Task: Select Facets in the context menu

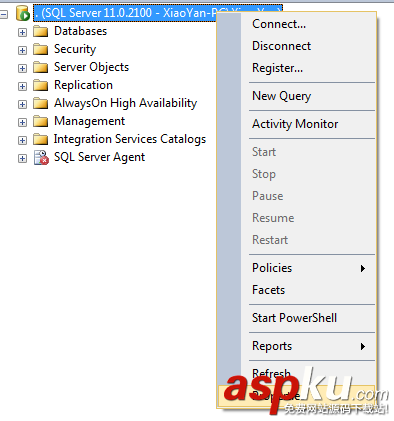Action: (297, 290)
